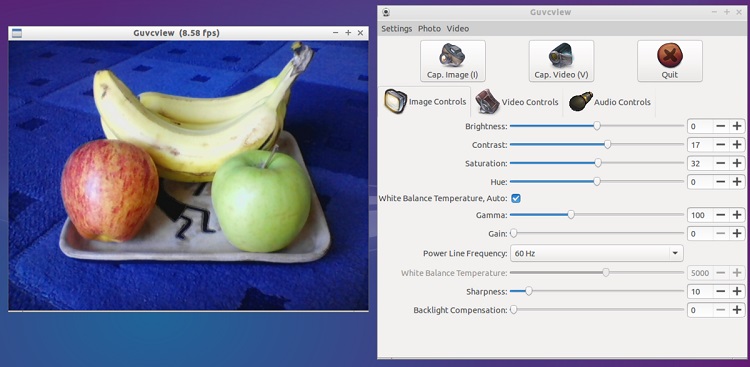This screenshot has width=750, height=367.
Task: Open the Settings menu
Action: pyautogui.click(x=397, y=29)
